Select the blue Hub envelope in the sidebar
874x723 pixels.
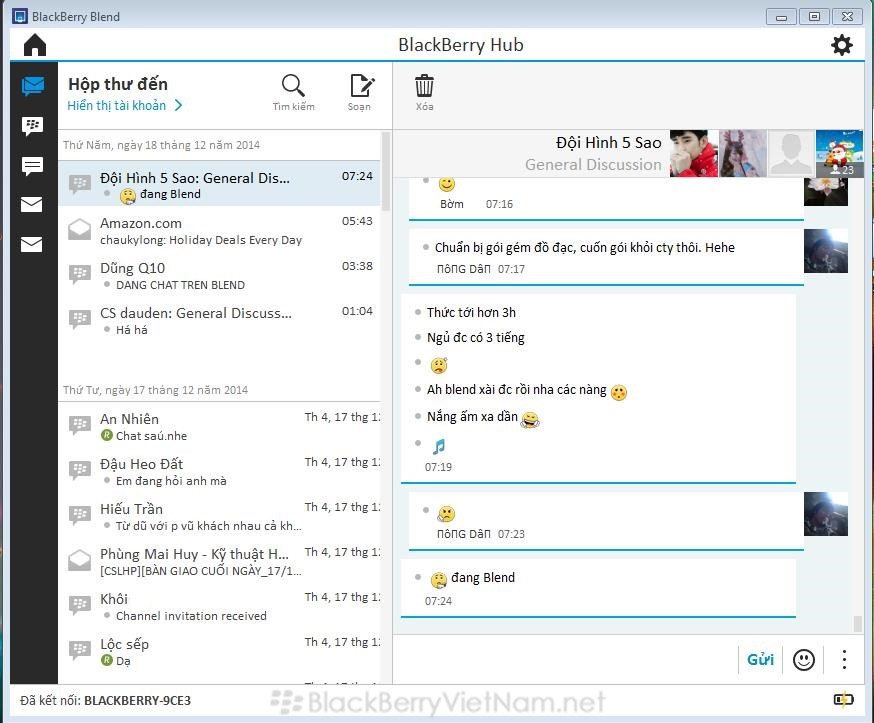point(32,86)
